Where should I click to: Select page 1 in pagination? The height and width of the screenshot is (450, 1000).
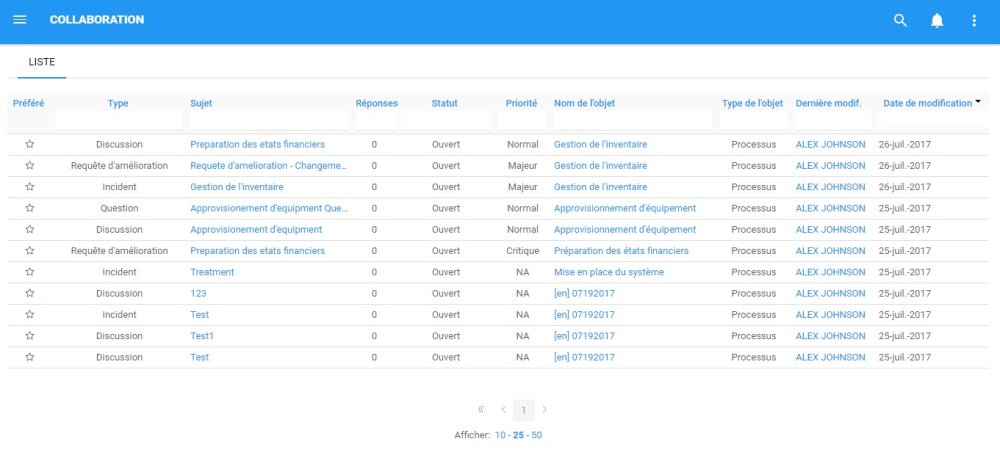pyautogui.click(x=524, y=409)
